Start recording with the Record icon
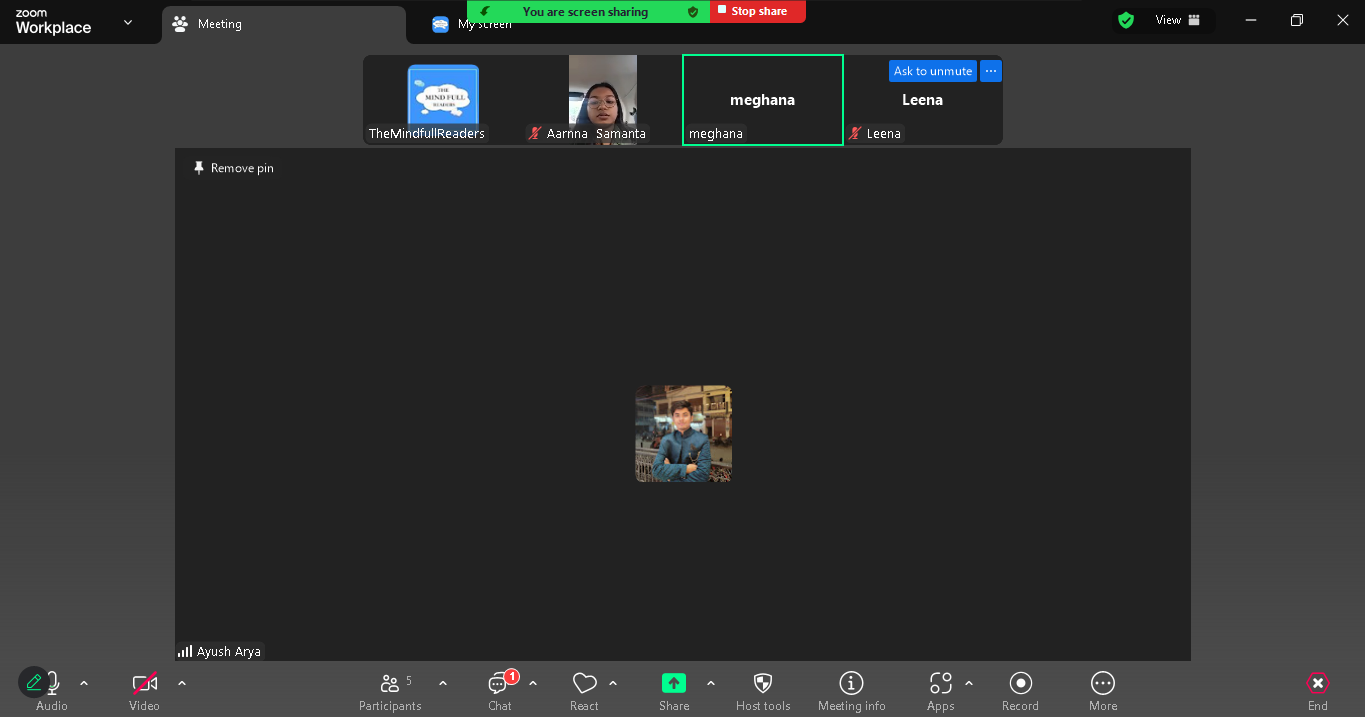The height and width of the screenshot is (717, 1365). point(1020,683)
